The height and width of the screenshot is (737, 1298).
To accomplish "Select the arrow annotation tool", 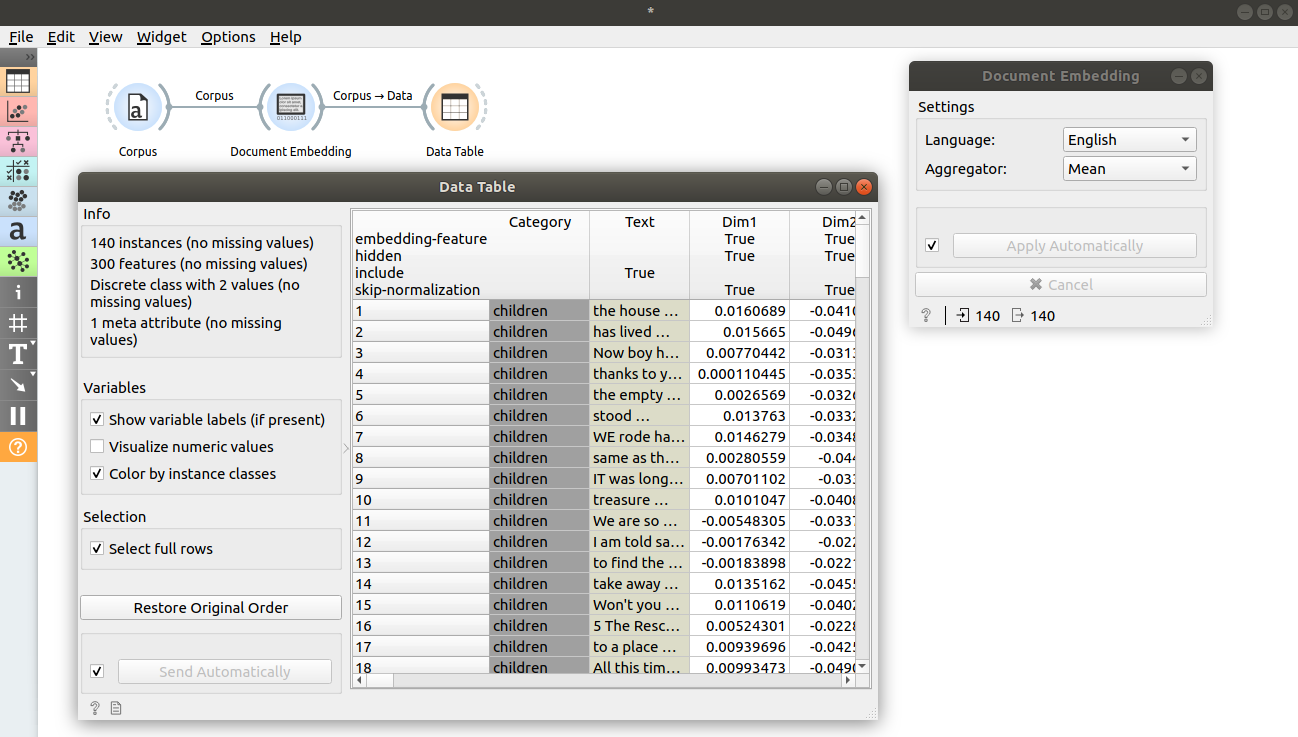I will coord(18,385).
